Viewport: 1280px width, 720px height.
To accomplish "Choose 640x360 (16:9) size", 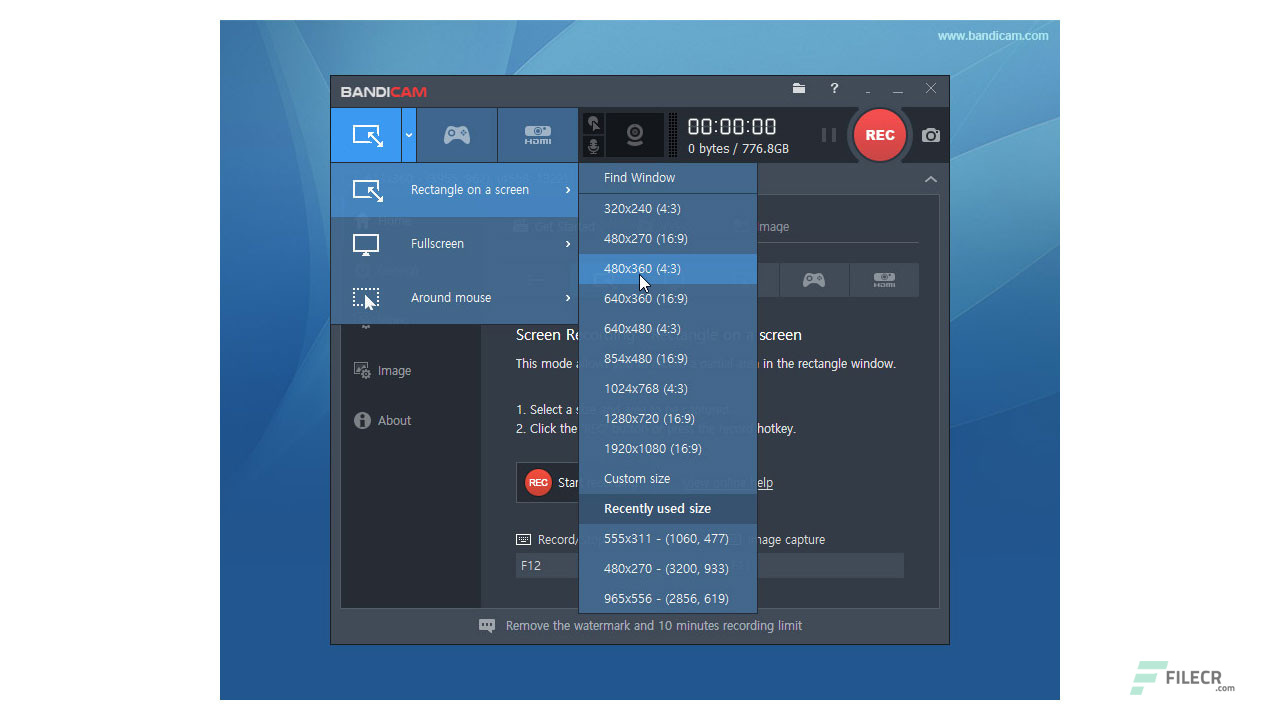I will (668, 299).
